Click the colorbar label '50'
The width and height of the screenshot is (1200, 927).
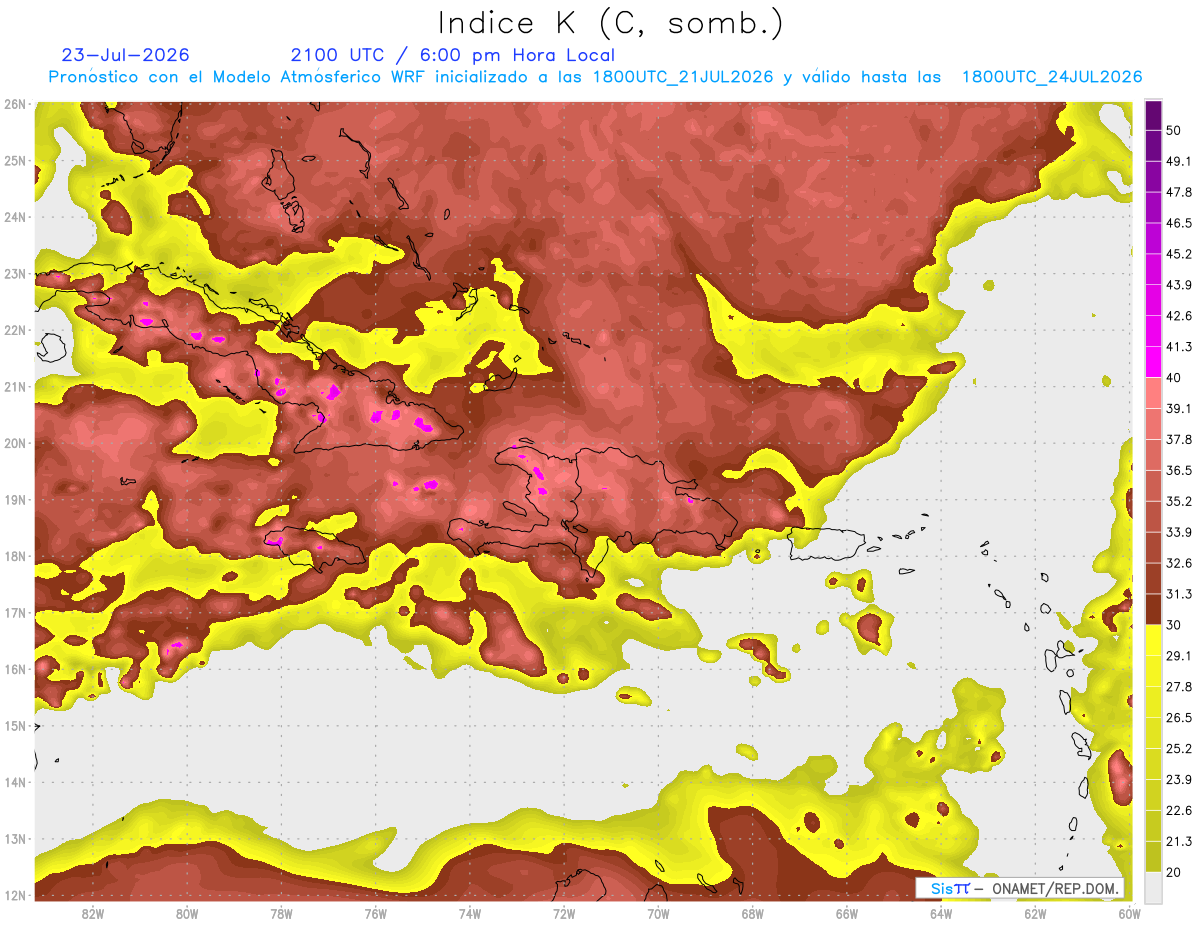[1174, 131]
